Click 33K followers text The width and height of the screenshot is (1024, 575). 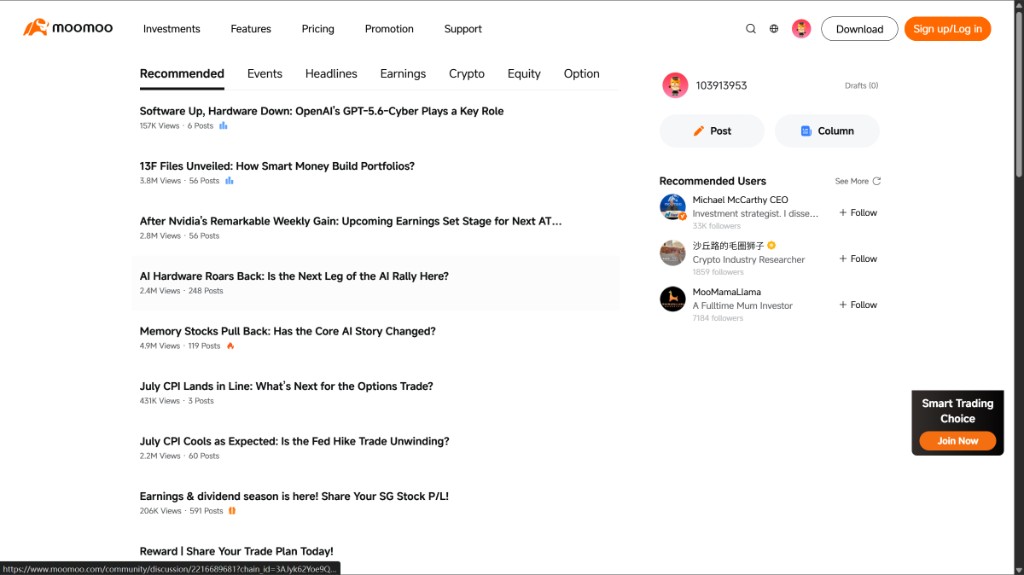point(716,226)
